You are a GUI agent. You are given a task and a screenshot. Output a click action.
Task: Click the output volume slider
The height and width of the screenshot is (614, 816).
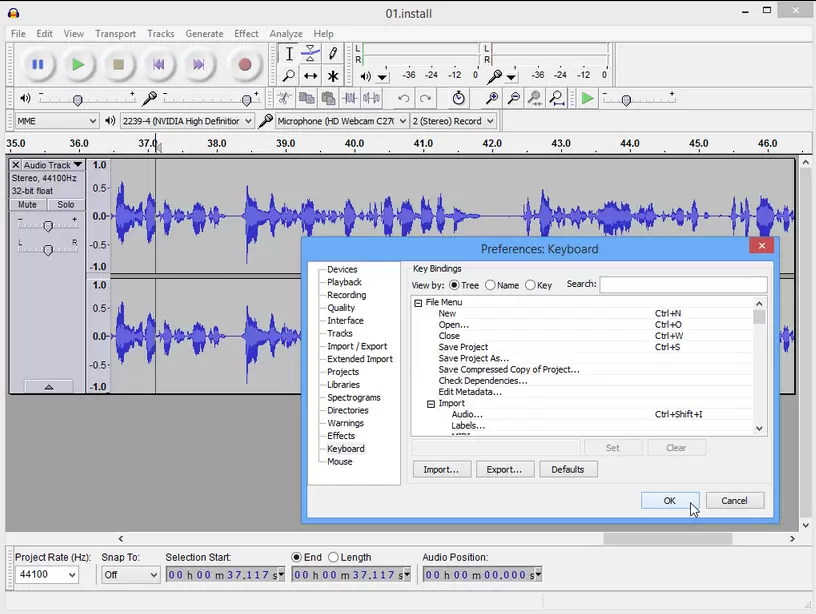[x=87, y=98]
